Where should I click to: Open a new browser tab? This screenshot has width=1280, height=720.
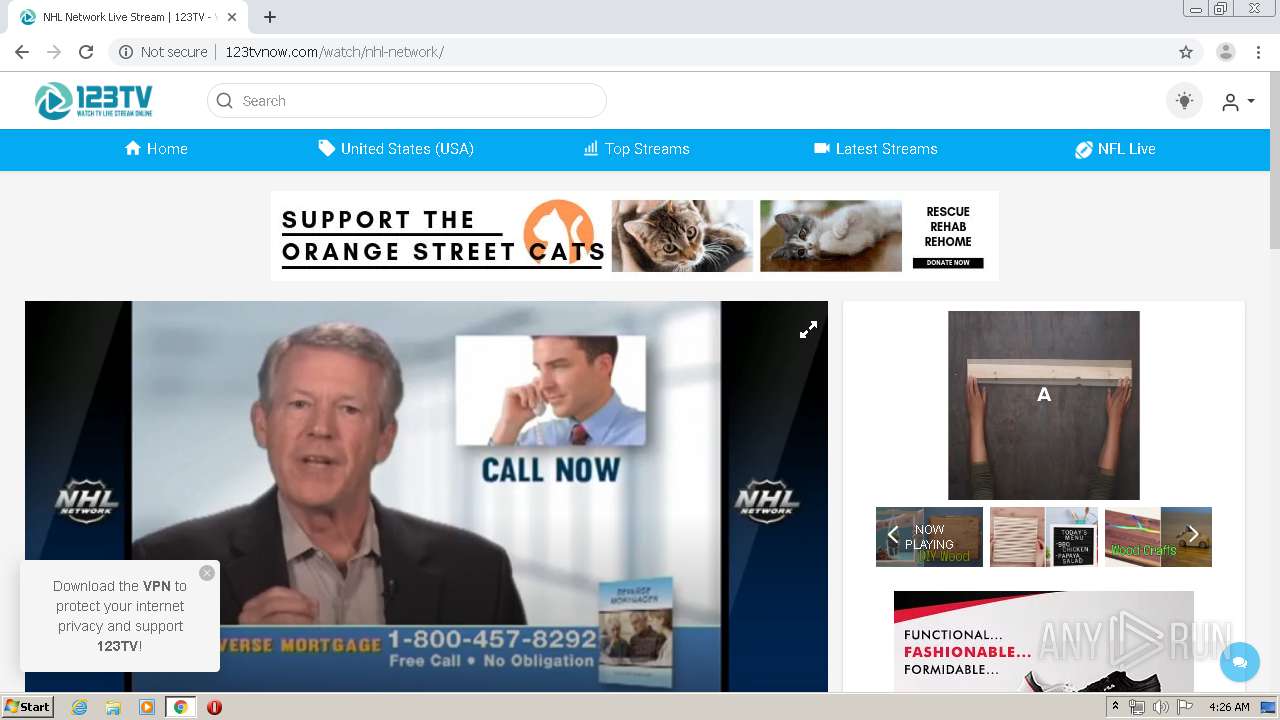pos(270,17)
